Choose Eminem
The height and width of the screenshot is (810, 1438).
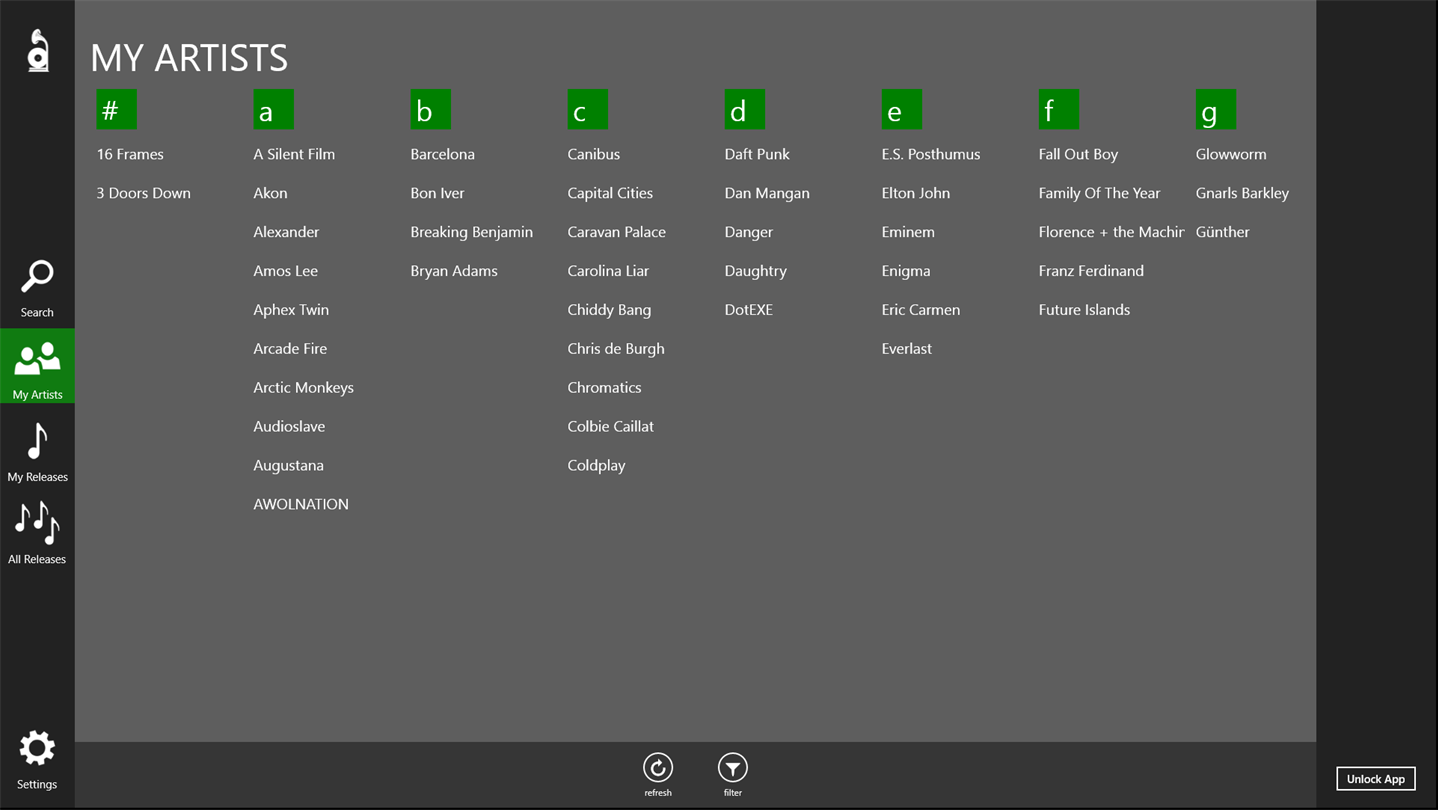(x=908, y=232)
